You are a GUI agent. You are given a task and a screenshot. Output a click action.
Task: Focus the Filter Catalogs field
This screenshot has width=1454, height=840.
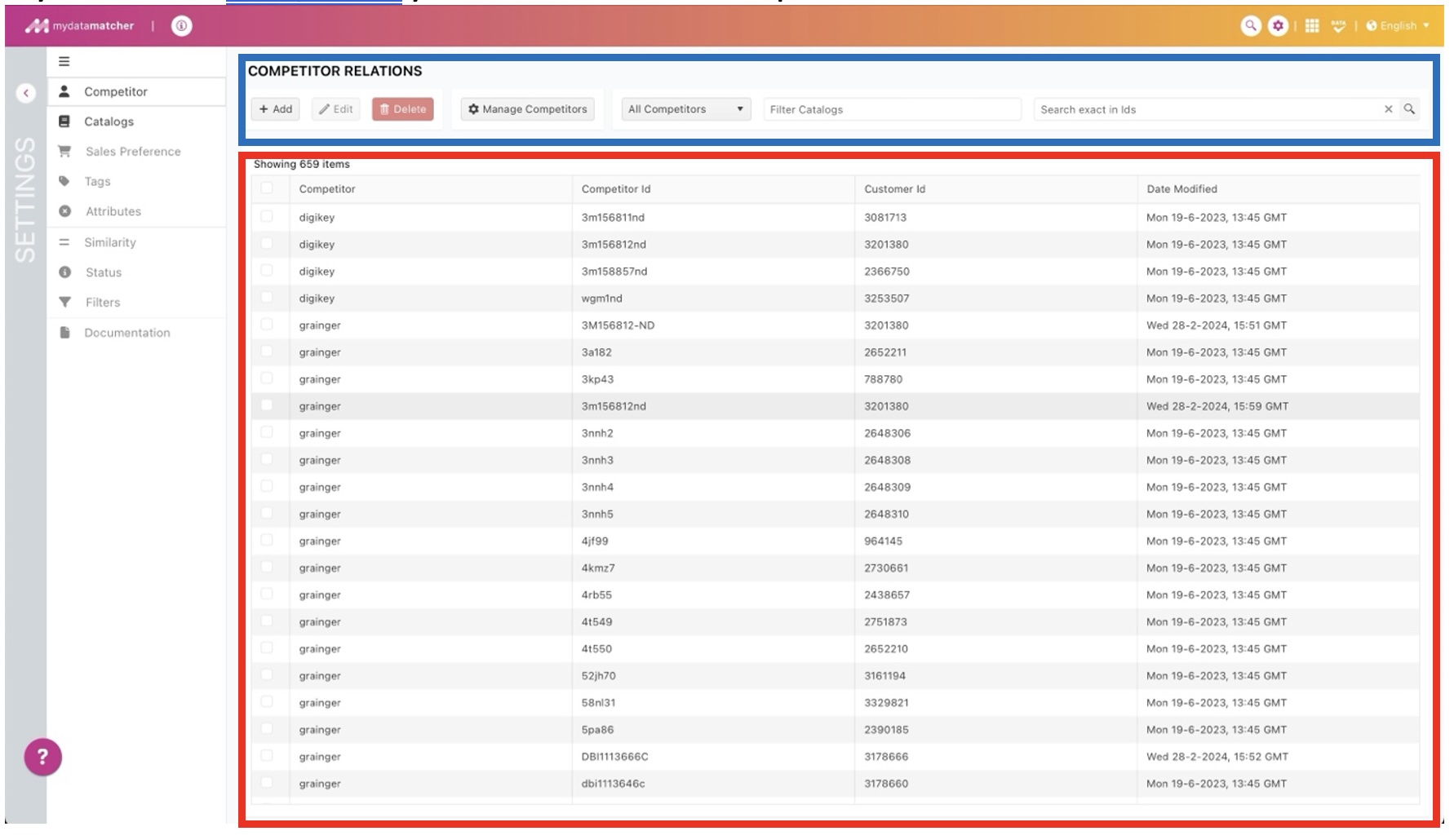click(892, 109)
